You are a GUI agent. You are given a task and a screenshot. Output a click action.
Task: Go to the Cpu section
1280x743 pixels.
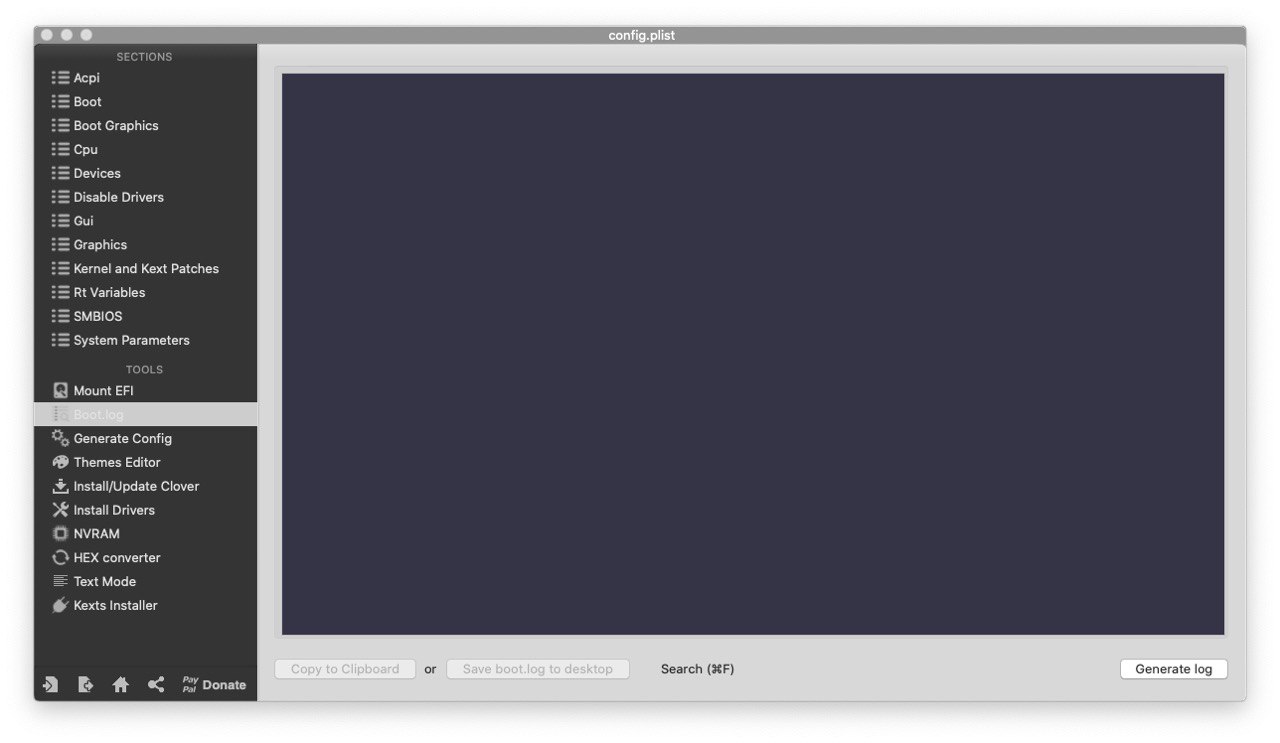click(145, 150)
